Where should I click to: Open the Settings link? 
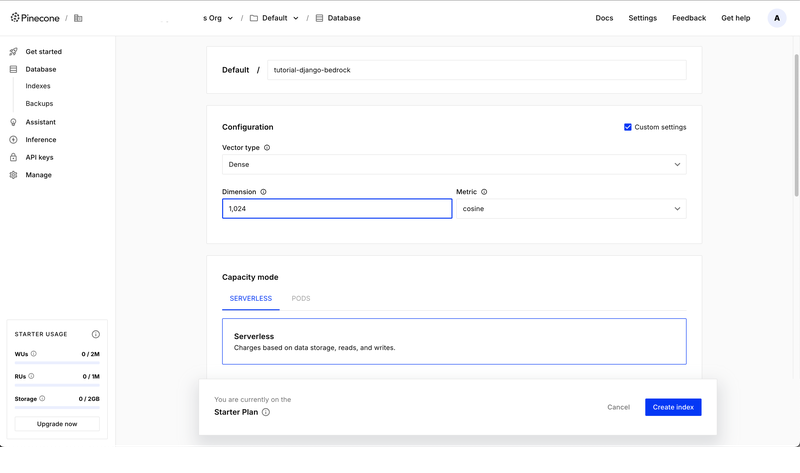(x=642, y=18)
